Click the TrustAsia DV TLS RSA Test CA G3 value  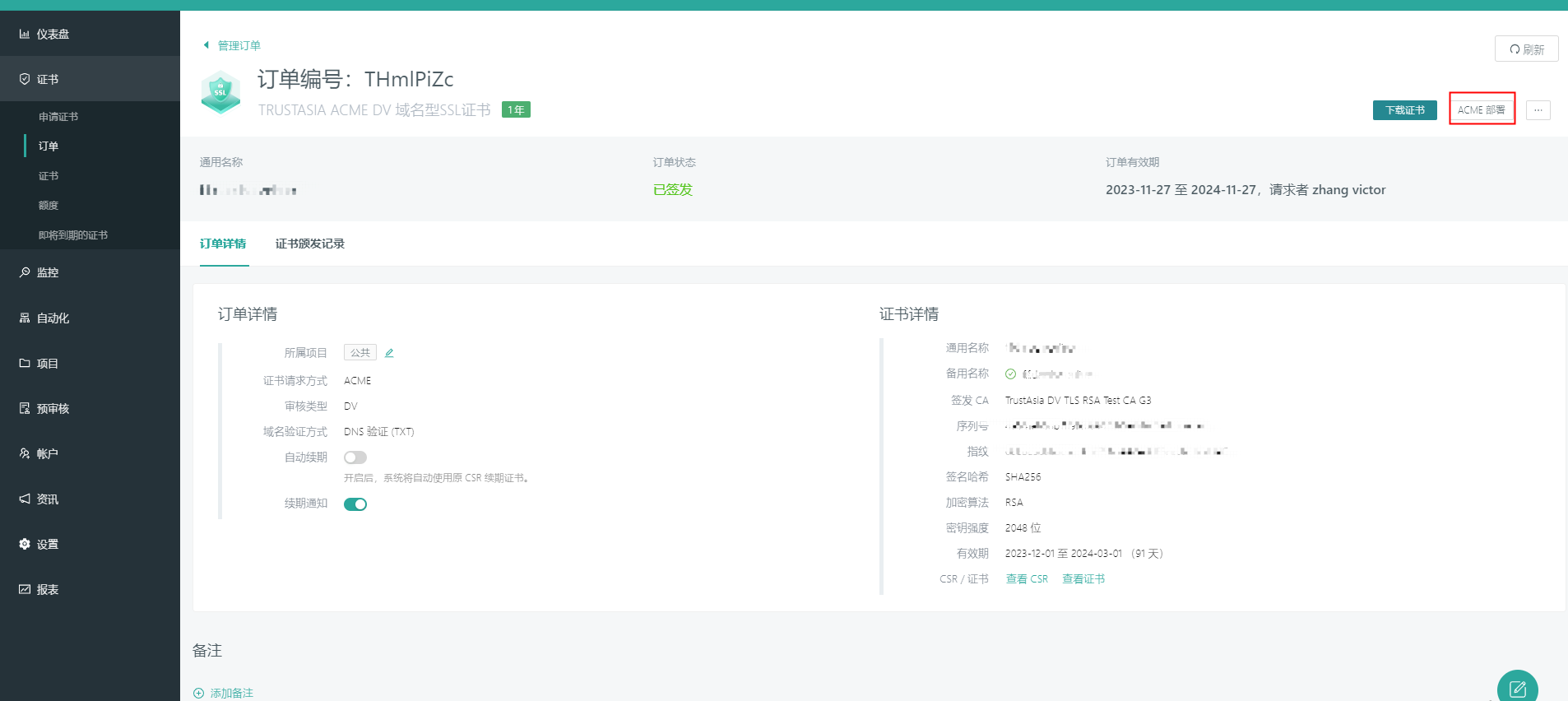click(1078, 401)
